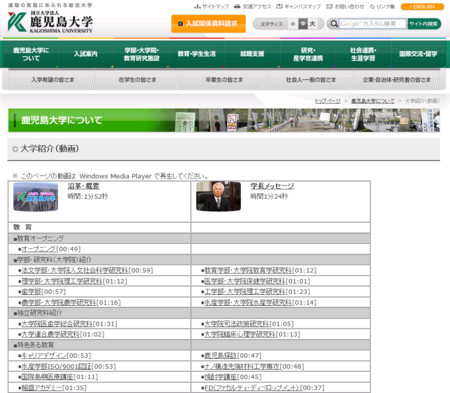Open the お問い合わせ contact link
450x393 pixels.
(x=345, y=7)
